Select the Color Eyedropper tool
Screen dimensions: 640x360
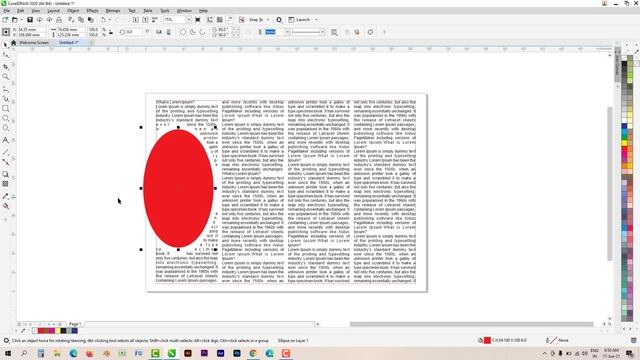[x=6, y=196]
